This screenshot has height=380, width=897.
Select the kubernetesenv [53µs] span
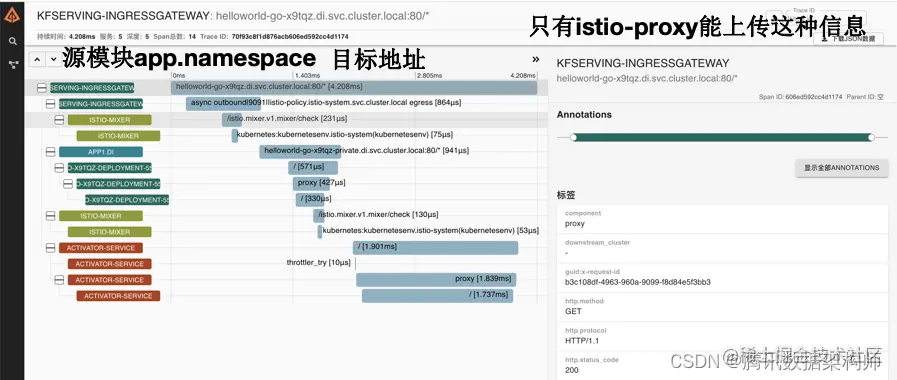(x=320, y=231)
